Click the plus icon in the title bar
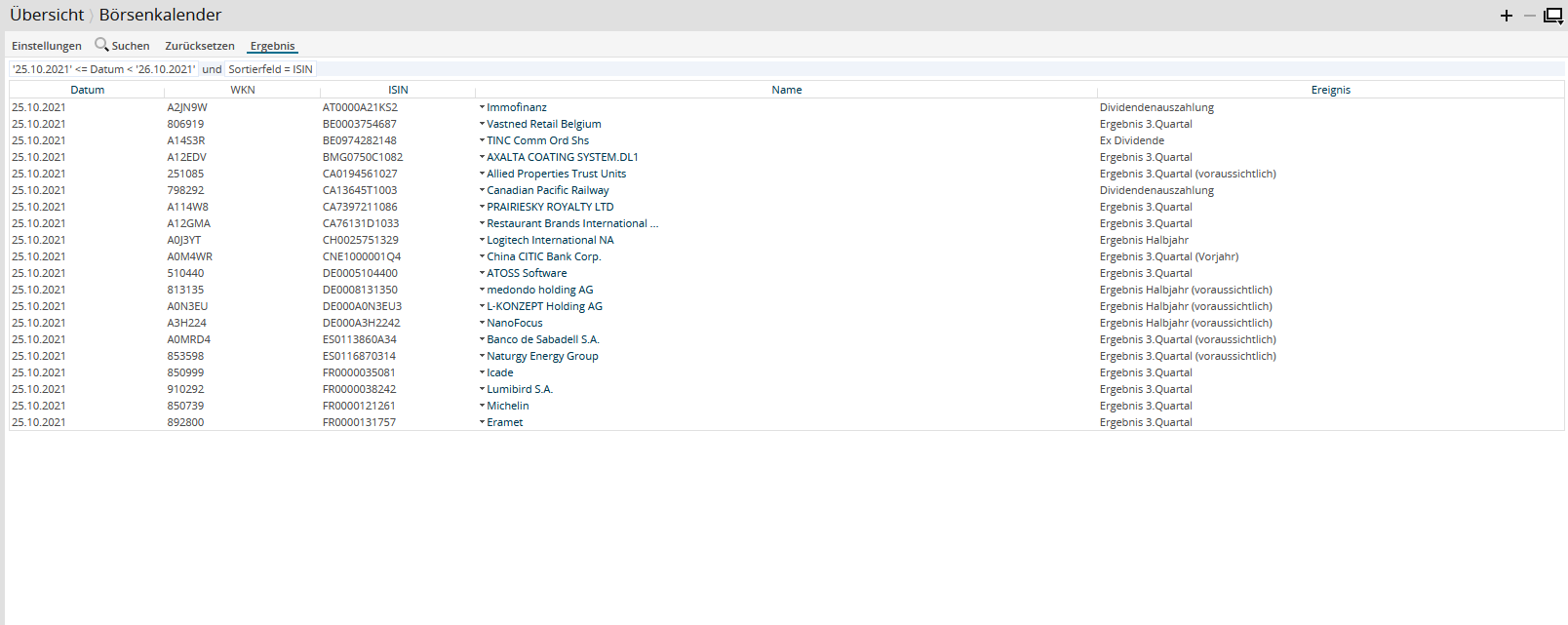Screen dimensions: 1568x625 1506,16
